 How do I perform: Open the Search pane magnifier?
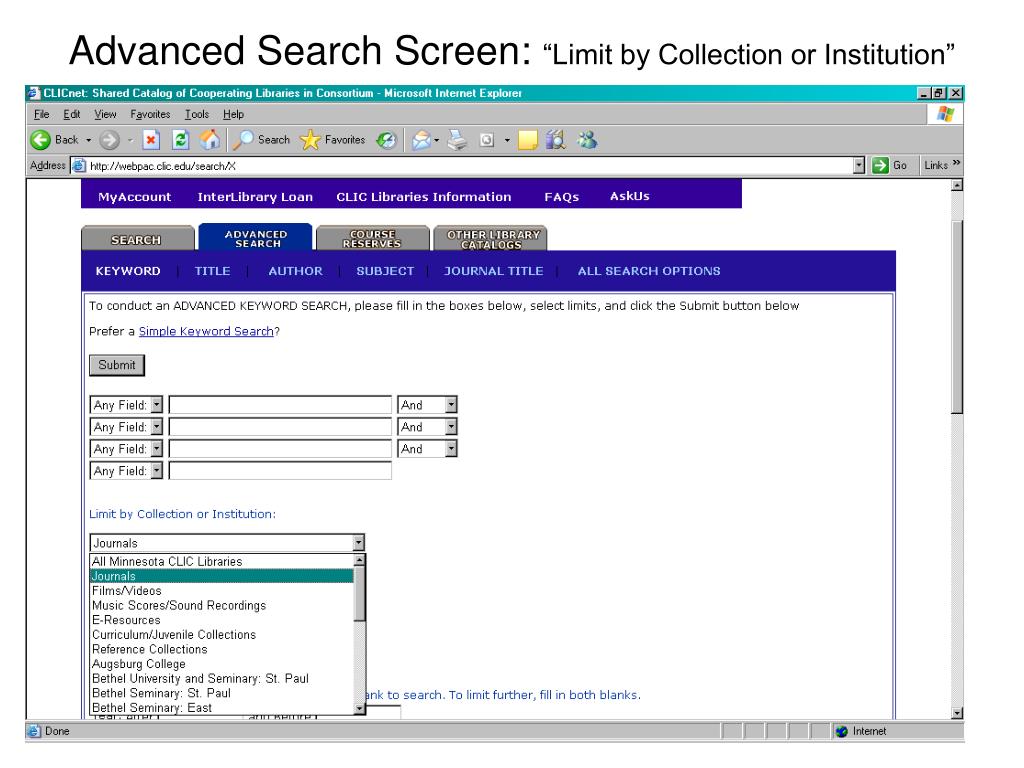(243, 140)
